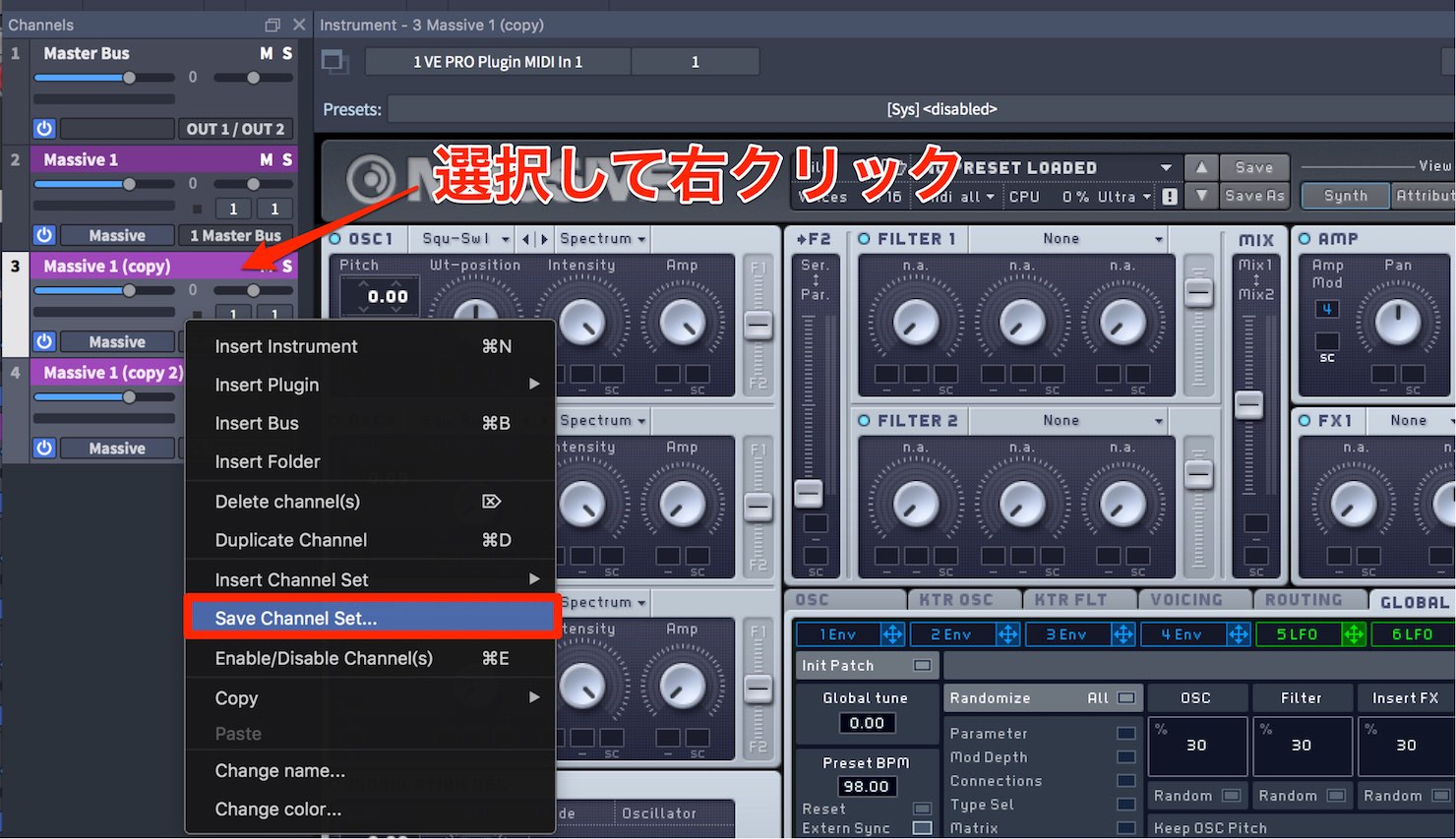Open 1 Master Bus output selector on Massive 1

pyautogui.click(x=235, y=235)
